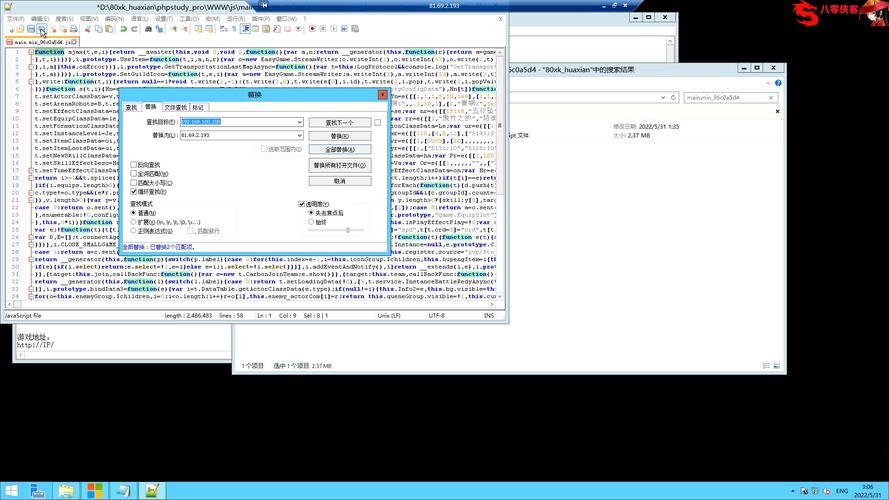Click the green Undo arrow icon
Viewport: 889px width, 500px height.
click(x=124, y=29)
